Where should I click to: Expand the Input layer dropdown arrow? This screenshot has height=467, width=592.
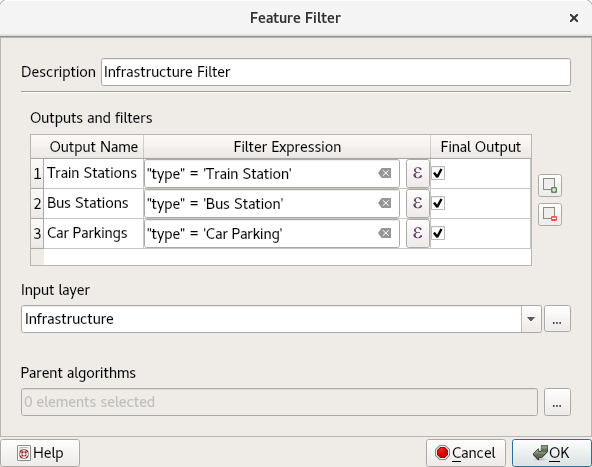531,319
